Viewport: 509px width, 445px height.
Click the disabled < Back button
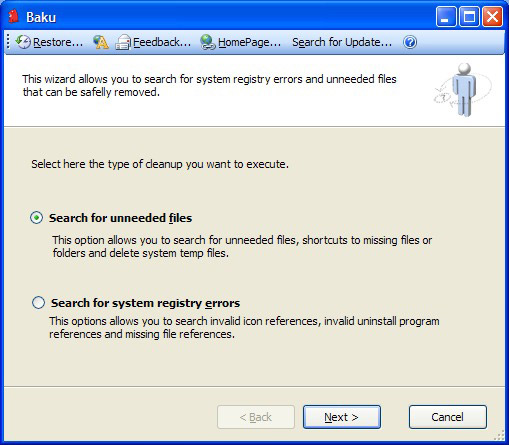(x=256, y=417)
